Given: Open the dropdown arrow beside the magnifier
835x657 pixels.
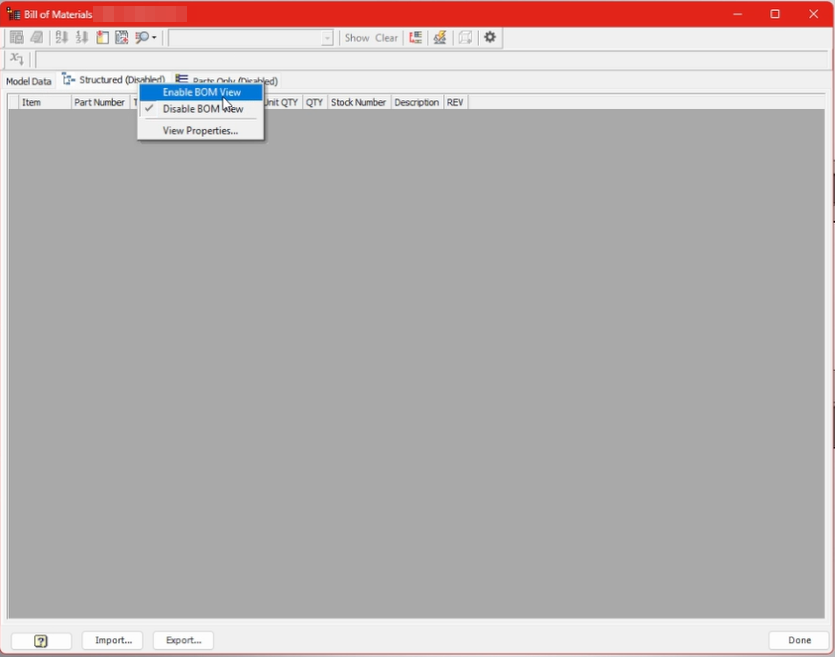Looking at the screenshot, I should click(154, 38).
